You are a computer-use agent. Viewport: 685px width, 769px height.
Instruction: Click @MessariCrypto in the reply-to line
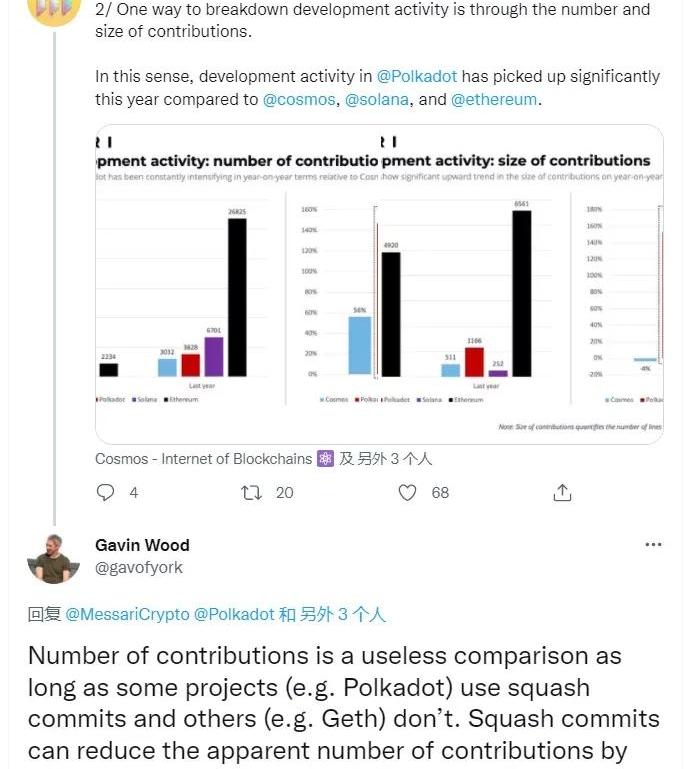127,615
